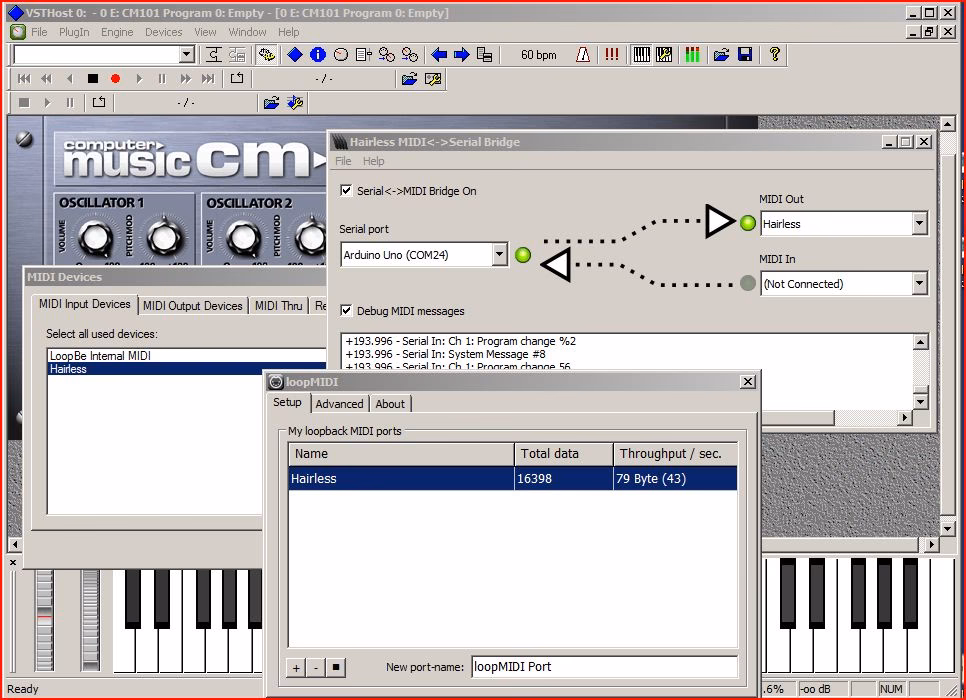Open the Advanced tab in loopMIDI
This screenshot has width=966, height=700.
(x=339, y=404)
